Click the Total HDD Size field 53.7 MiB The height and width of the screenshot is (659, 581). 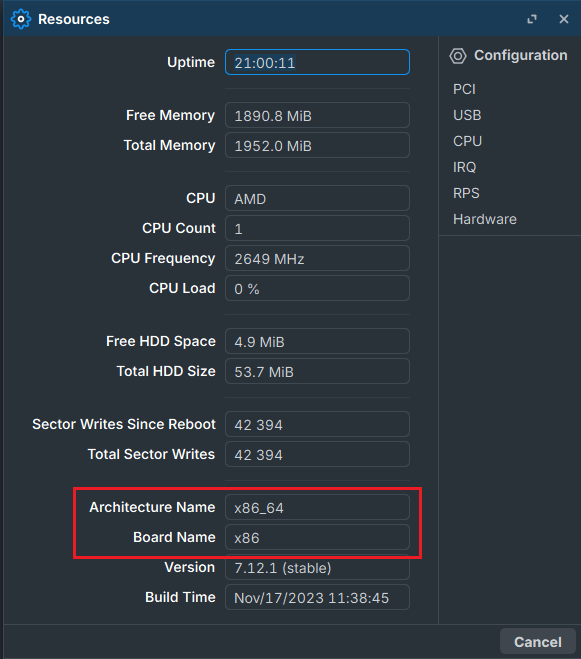coord(317,372)
